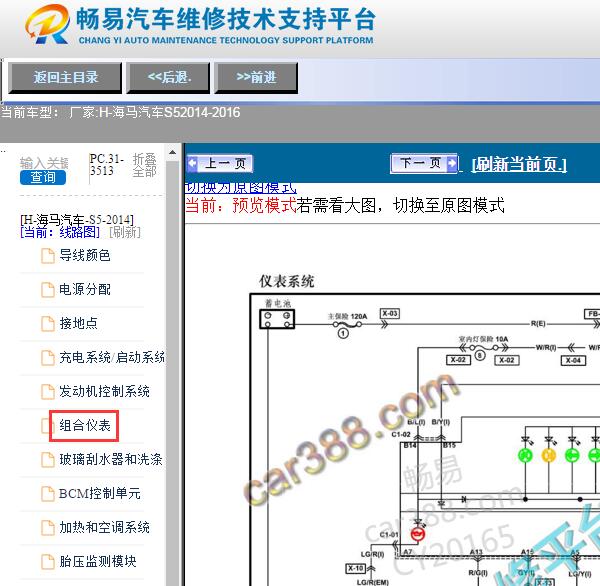Click the C1-02 connector label
Screen dimensions: 600x586
pos(401,434)
